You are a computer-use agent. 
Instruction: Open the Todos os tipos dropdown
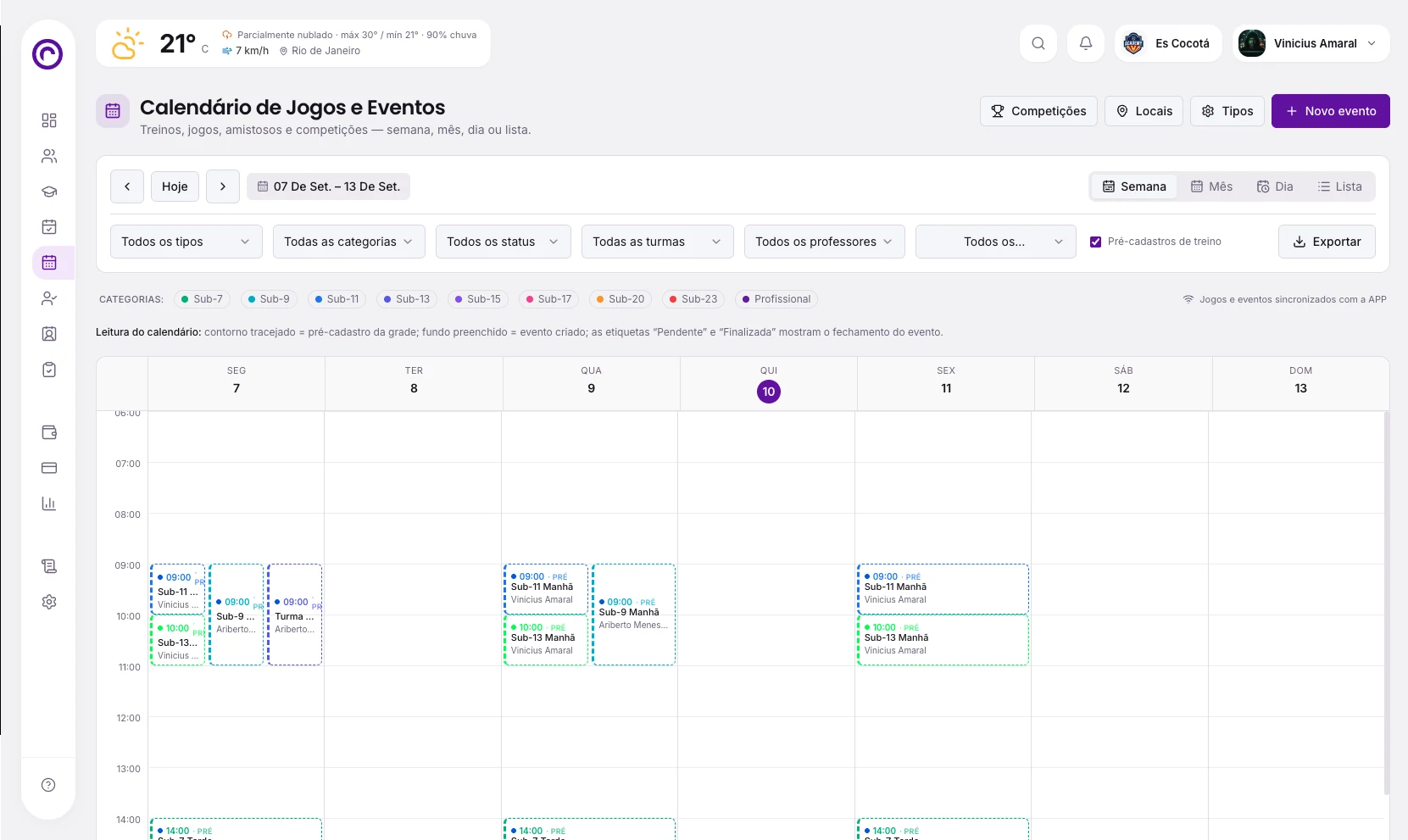(x=186, y=242)
